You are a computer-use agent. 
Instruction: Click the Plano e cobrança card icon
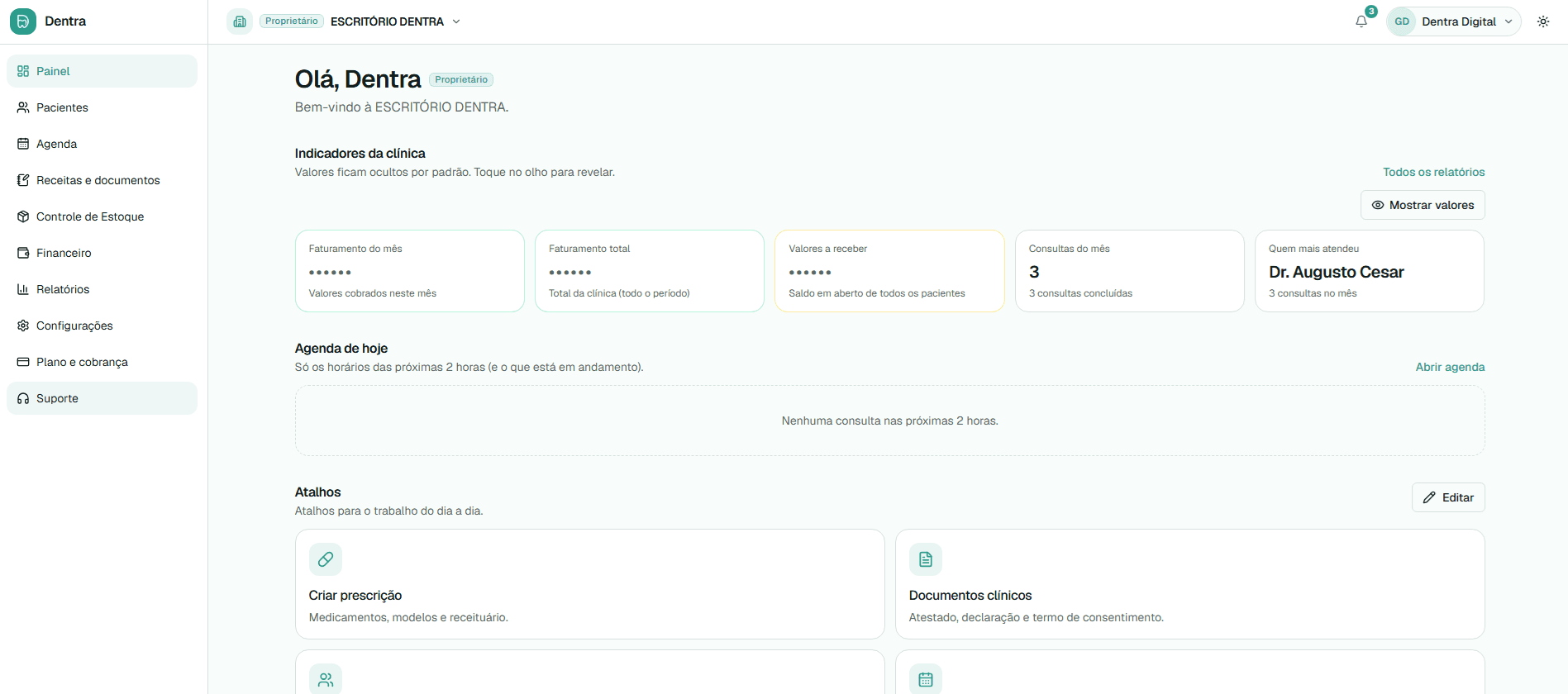coord(23,362)
